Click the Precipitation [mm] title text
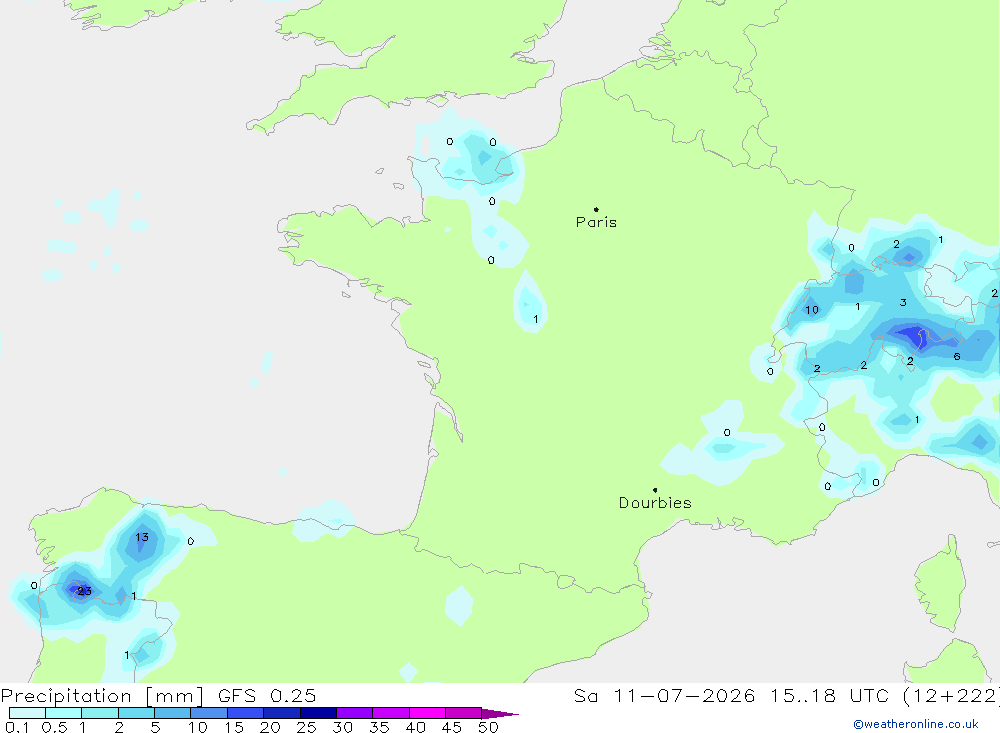1000x733 pixels. tap(102, 695)
